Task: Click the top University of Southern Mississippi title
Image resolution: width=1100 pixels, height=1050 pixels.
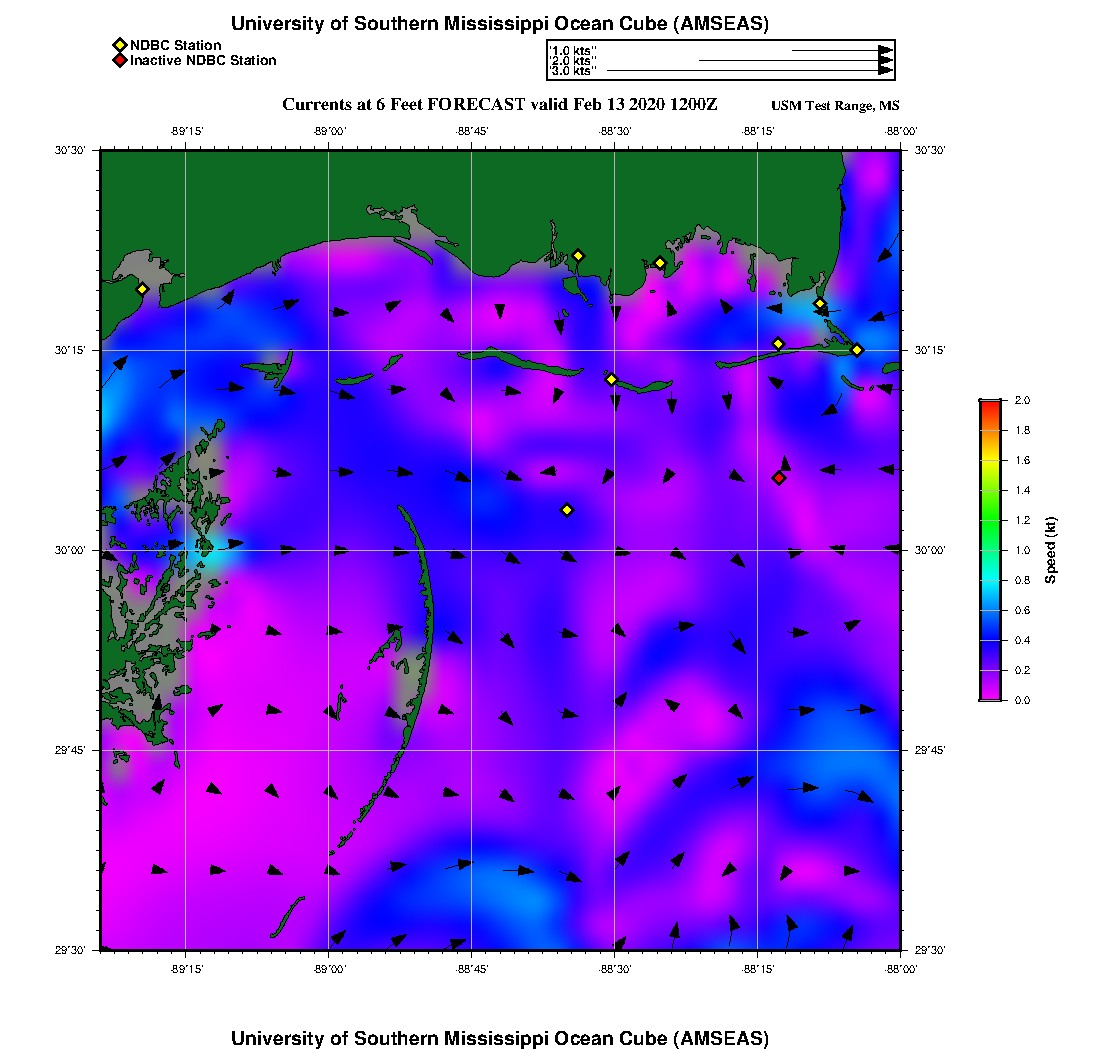Action: click(x=500, y=24)
